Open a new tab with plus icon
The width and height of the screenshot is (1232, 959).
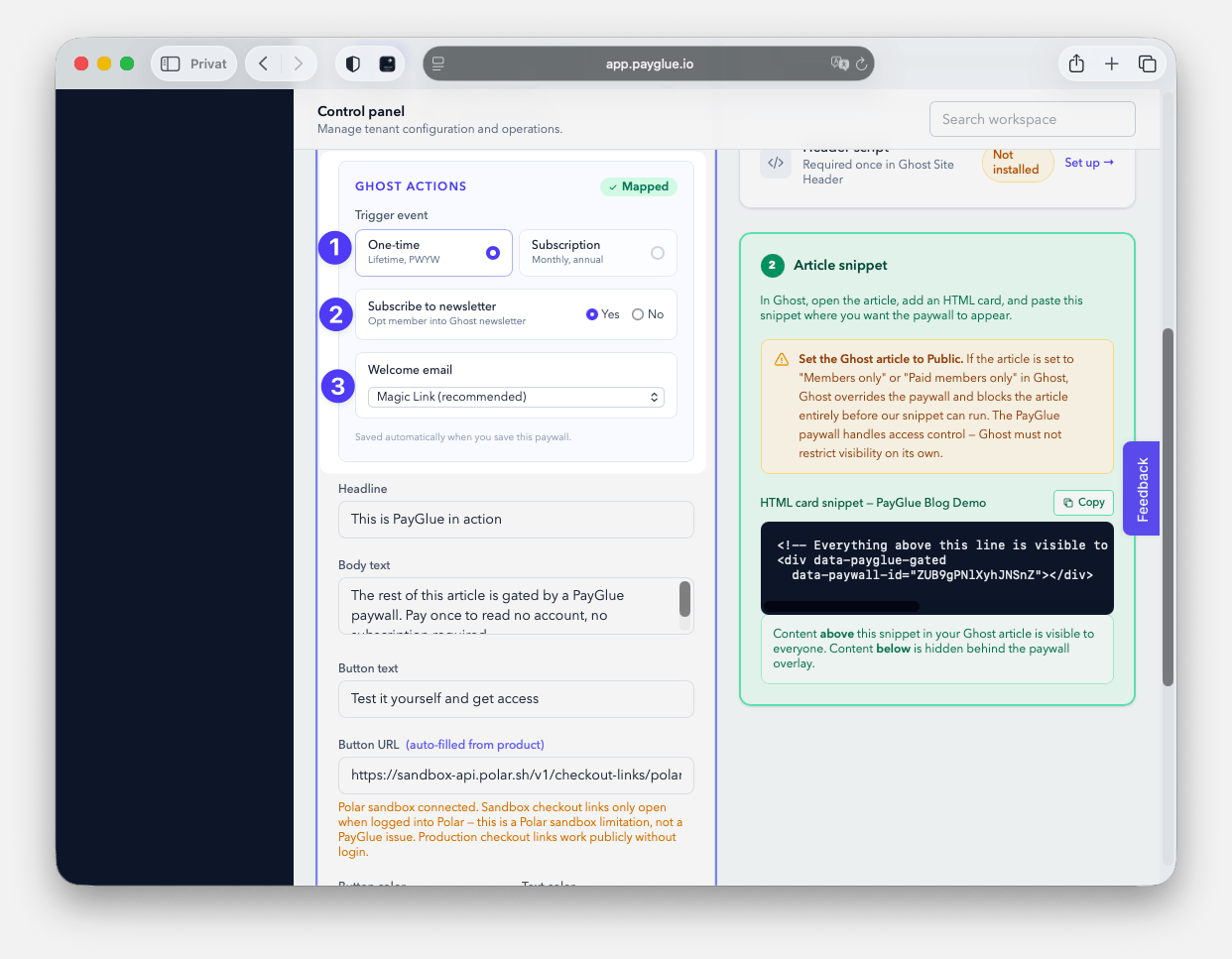(1112, 63)
